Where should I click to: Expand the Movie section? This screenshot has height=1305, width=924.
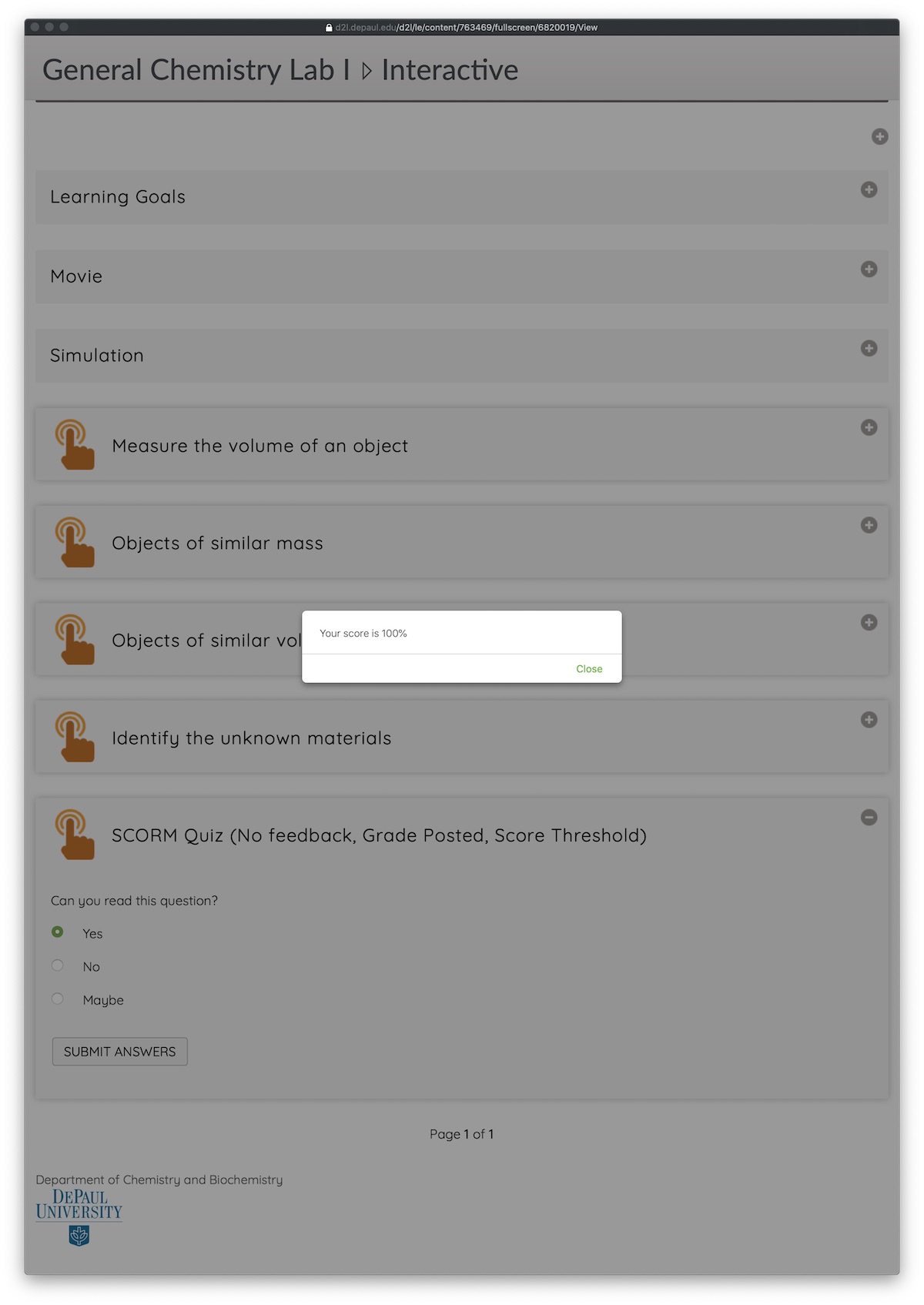[x=869, y=269]
